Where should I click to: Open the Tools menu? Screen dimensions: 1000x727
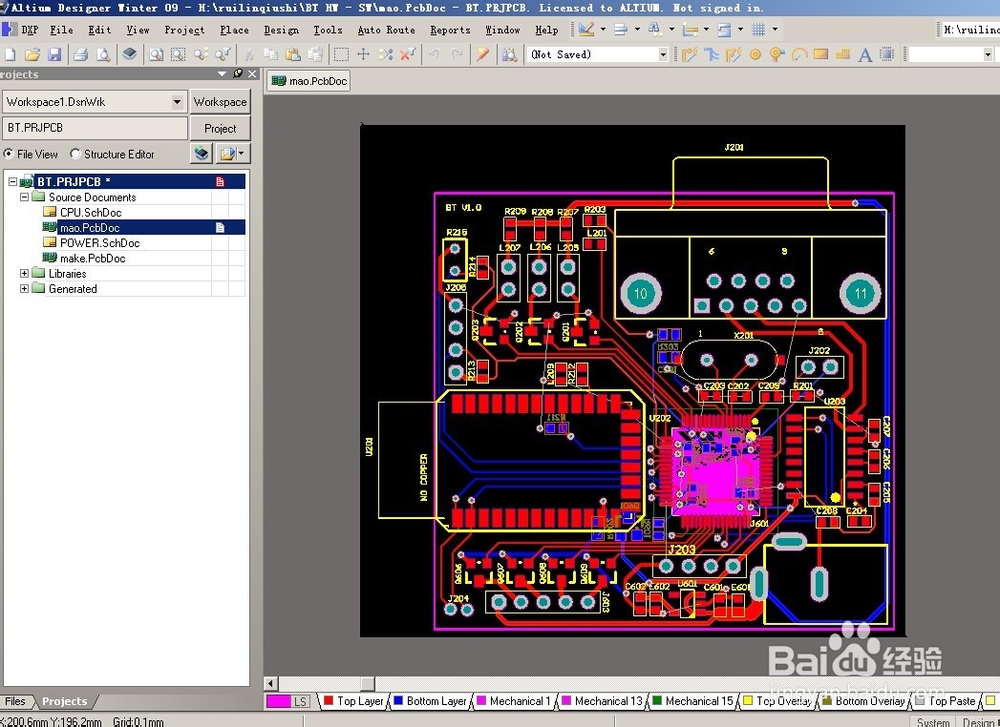pos(328,30)
